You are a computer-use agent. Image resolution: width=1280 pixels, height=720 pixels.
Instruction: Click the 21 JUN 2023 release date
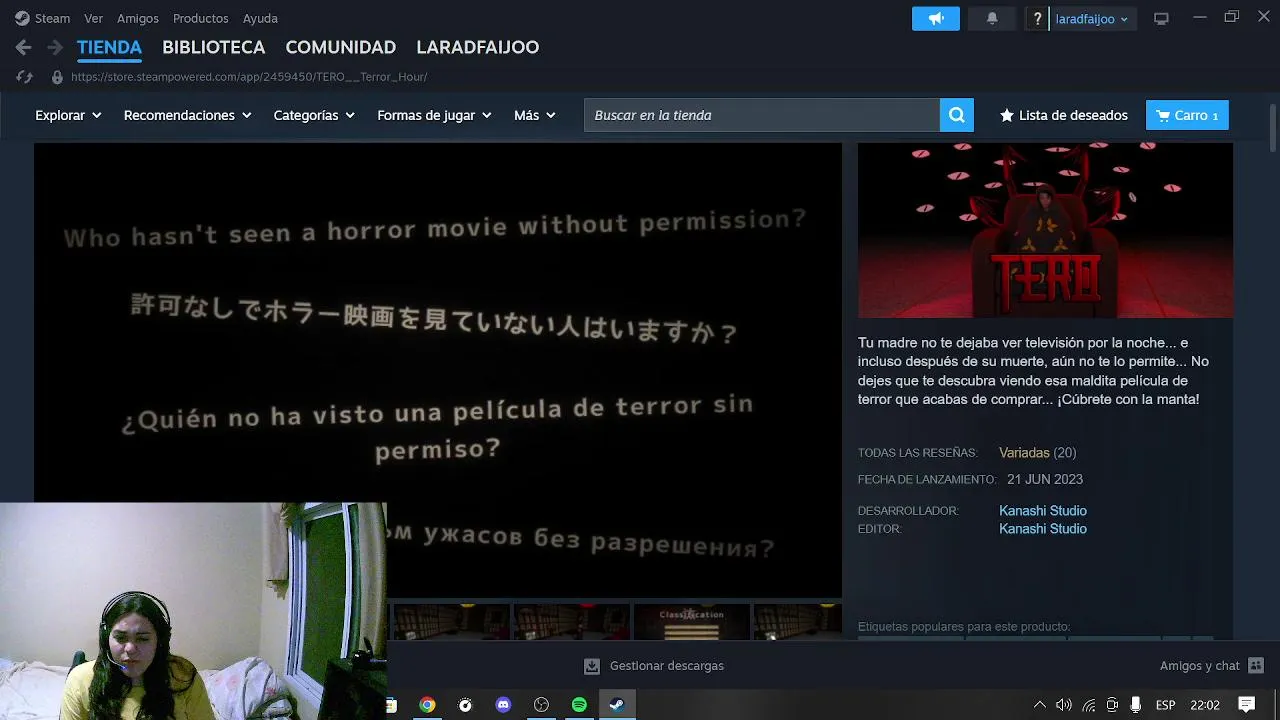(1045, 479)
